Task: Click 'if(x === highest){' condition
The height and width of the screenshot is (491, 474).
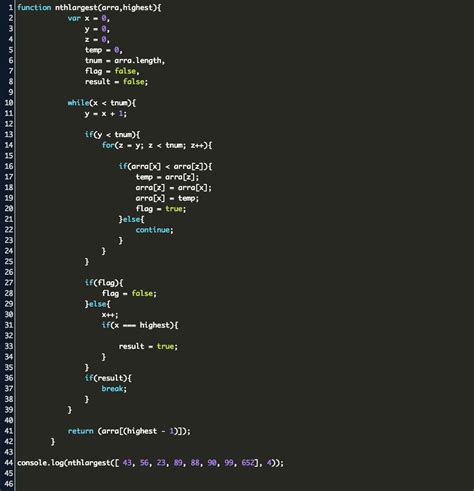Action: [140, 325]
